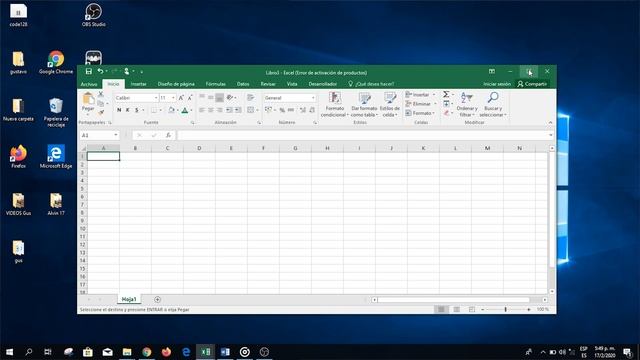Decrease decimal places

(311, 110)
